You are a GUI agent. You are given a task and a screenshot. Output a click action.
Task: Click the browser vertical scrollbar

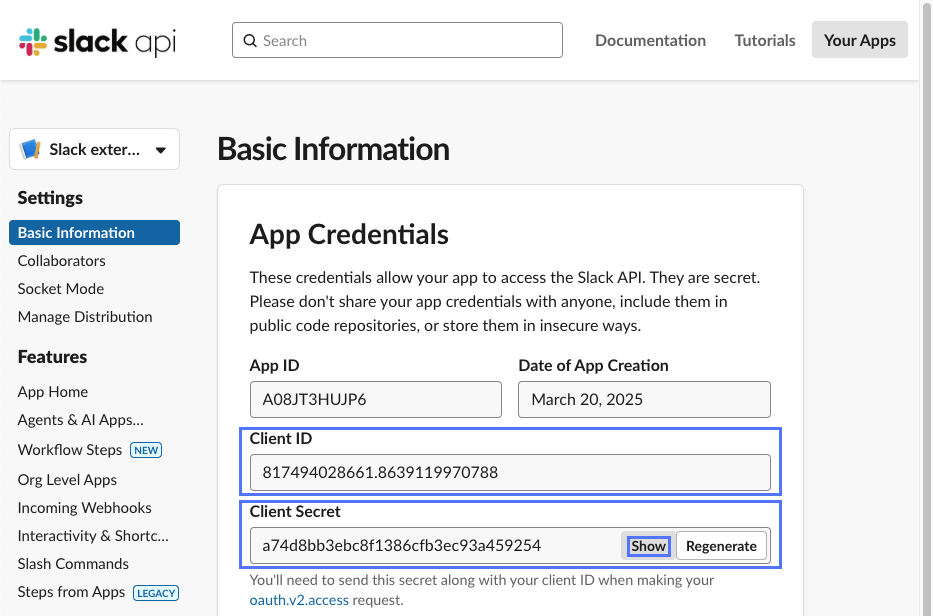pyautogui.click(x=926, y=308)
